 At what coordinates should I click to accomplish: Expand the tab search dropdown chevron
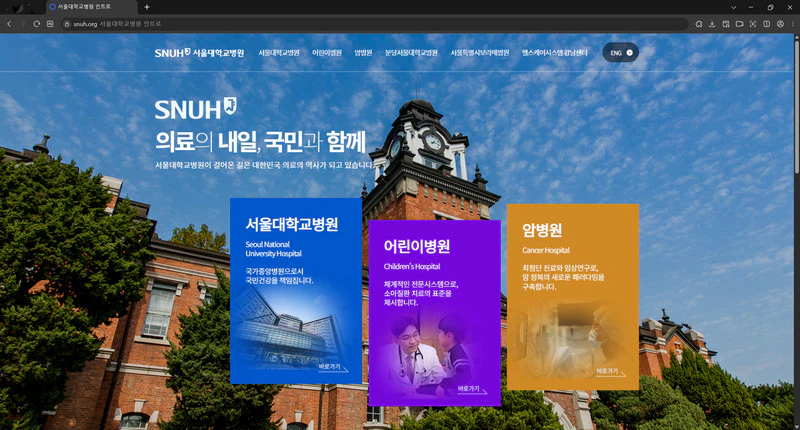734,7
